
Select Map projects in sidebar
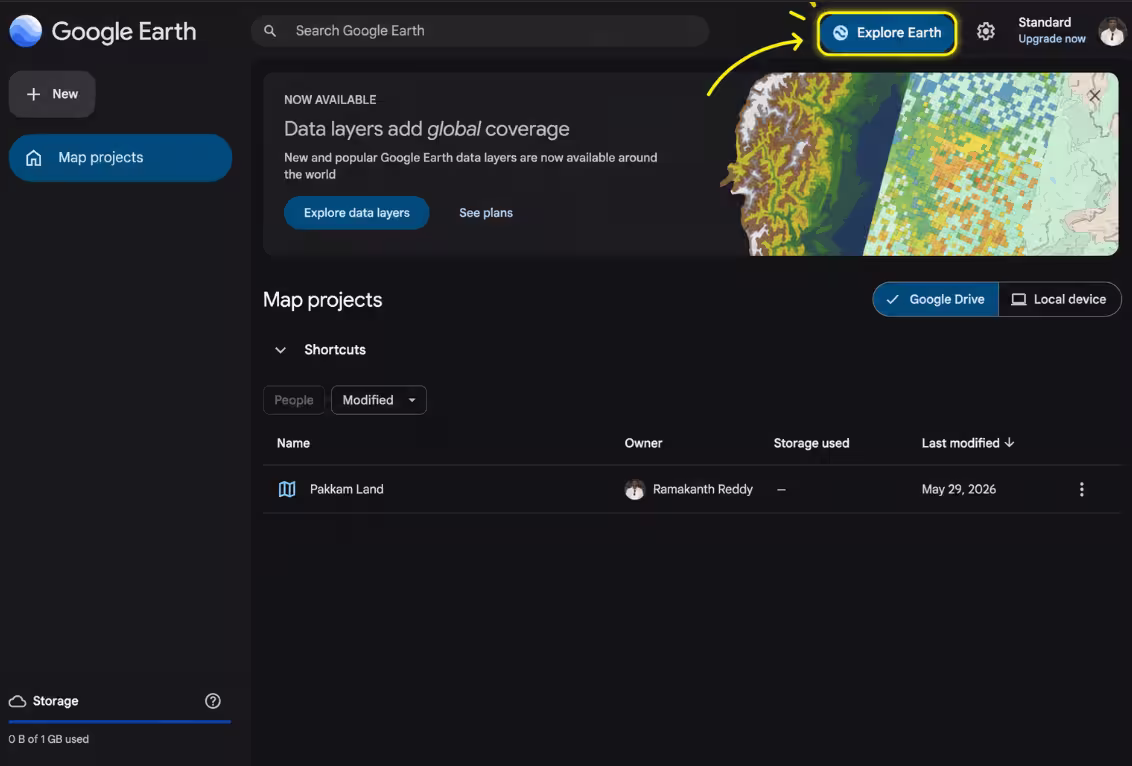coord(120,157)
